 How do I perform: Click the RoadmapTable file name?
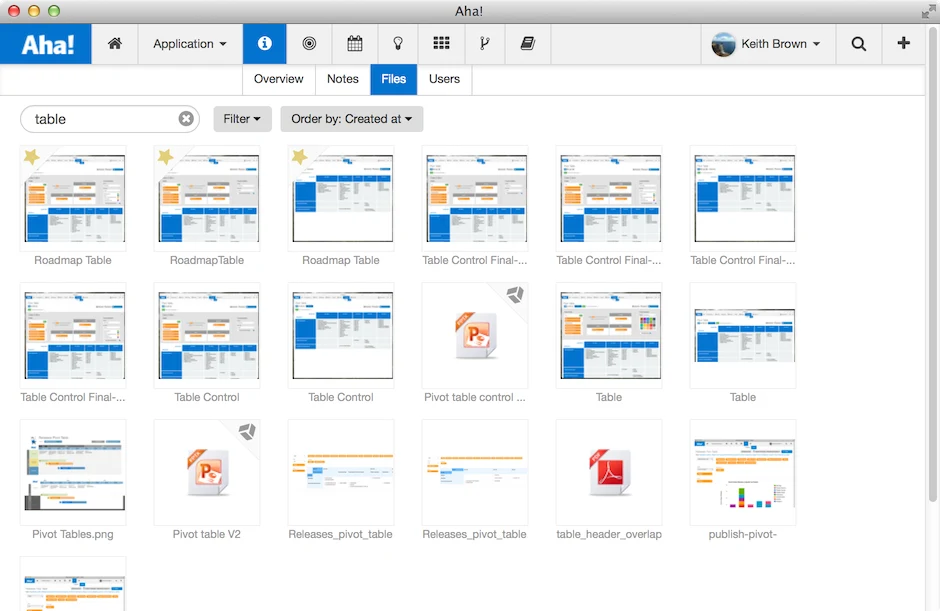point(207,260)
